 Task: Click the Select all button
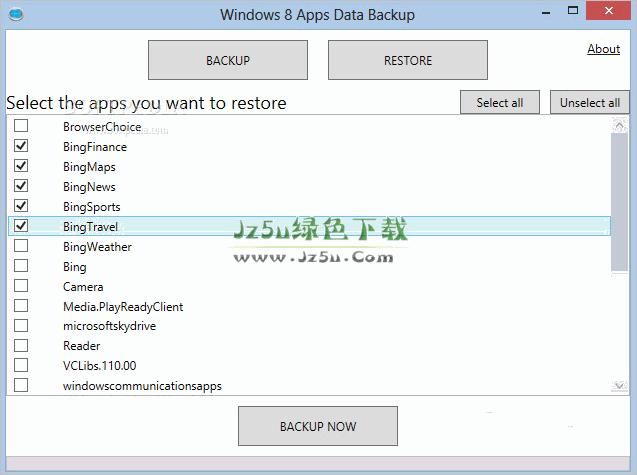(500, 102)
